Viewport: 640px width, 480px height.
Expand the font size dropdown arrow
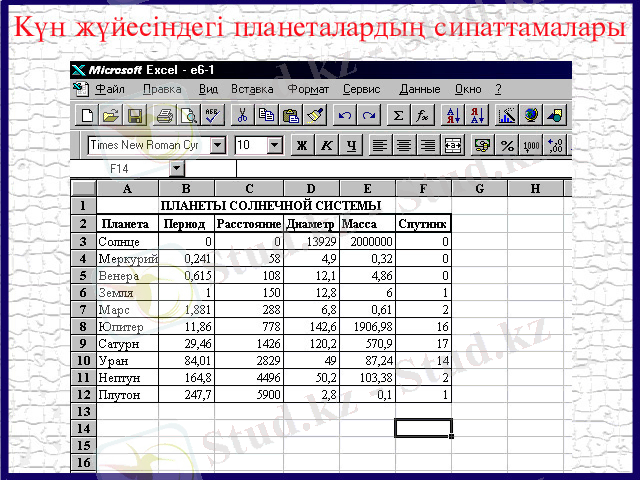pyautogui.click(x=275, y=145)
